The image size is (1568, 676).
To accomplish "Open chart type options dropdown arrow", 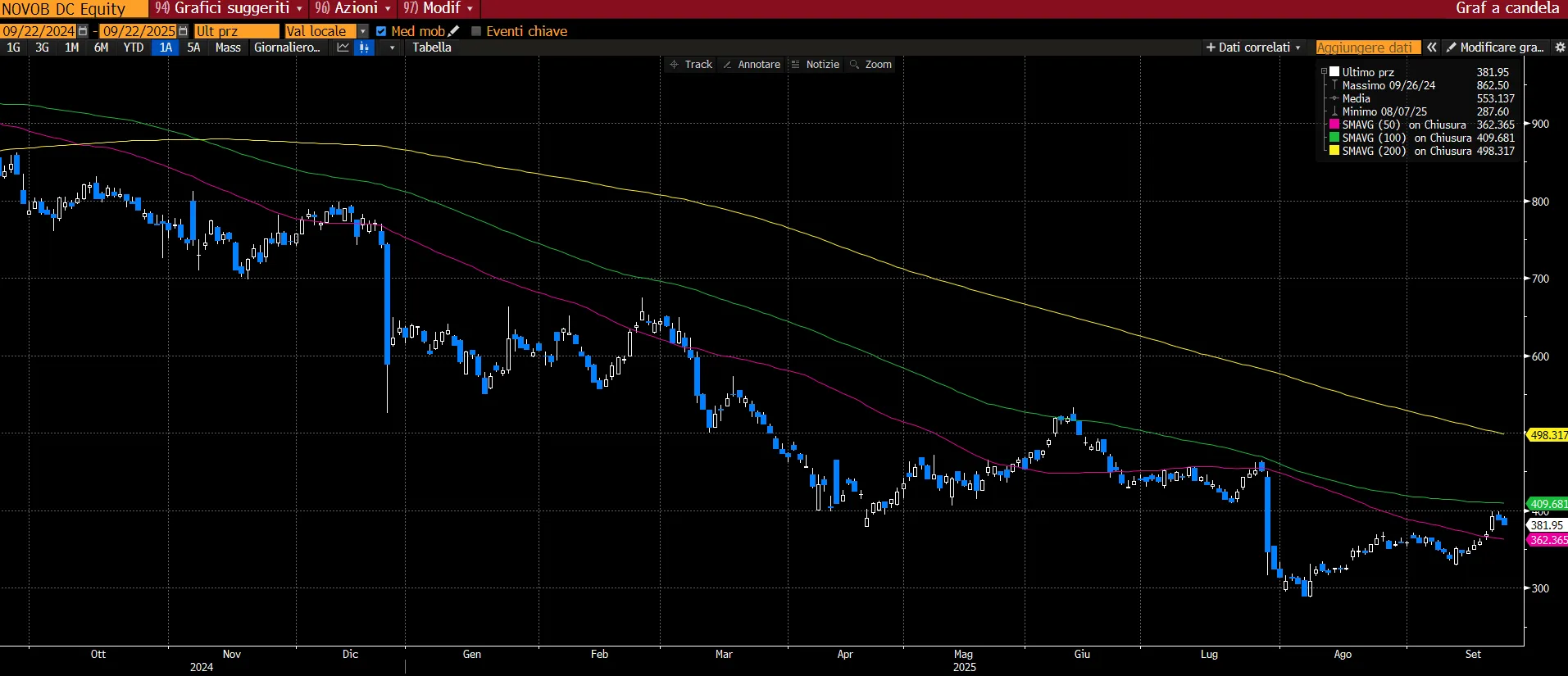I will point(393,48).
